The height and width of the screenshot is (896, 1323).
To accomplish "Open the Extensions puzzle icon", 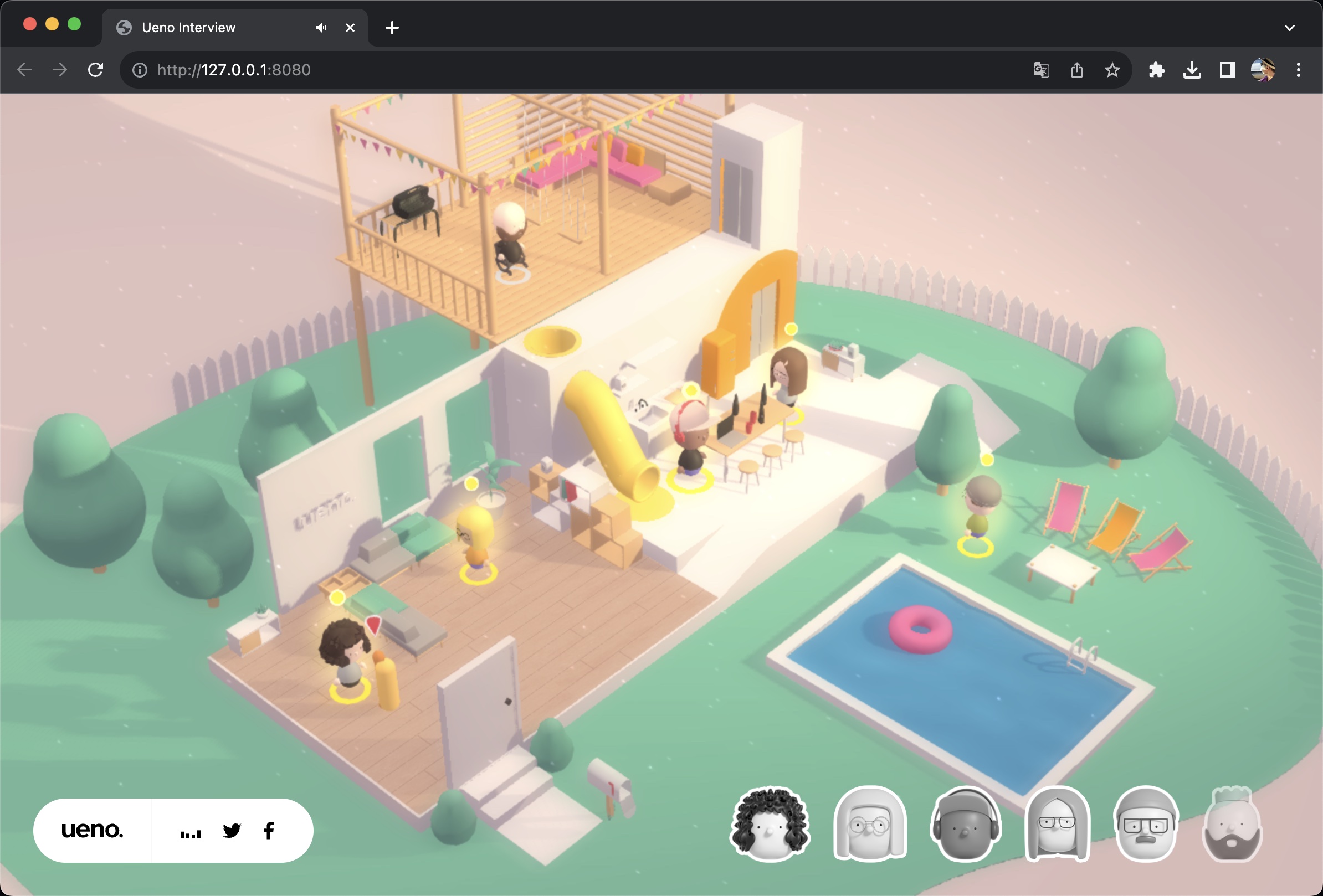I will [1156, 70].
